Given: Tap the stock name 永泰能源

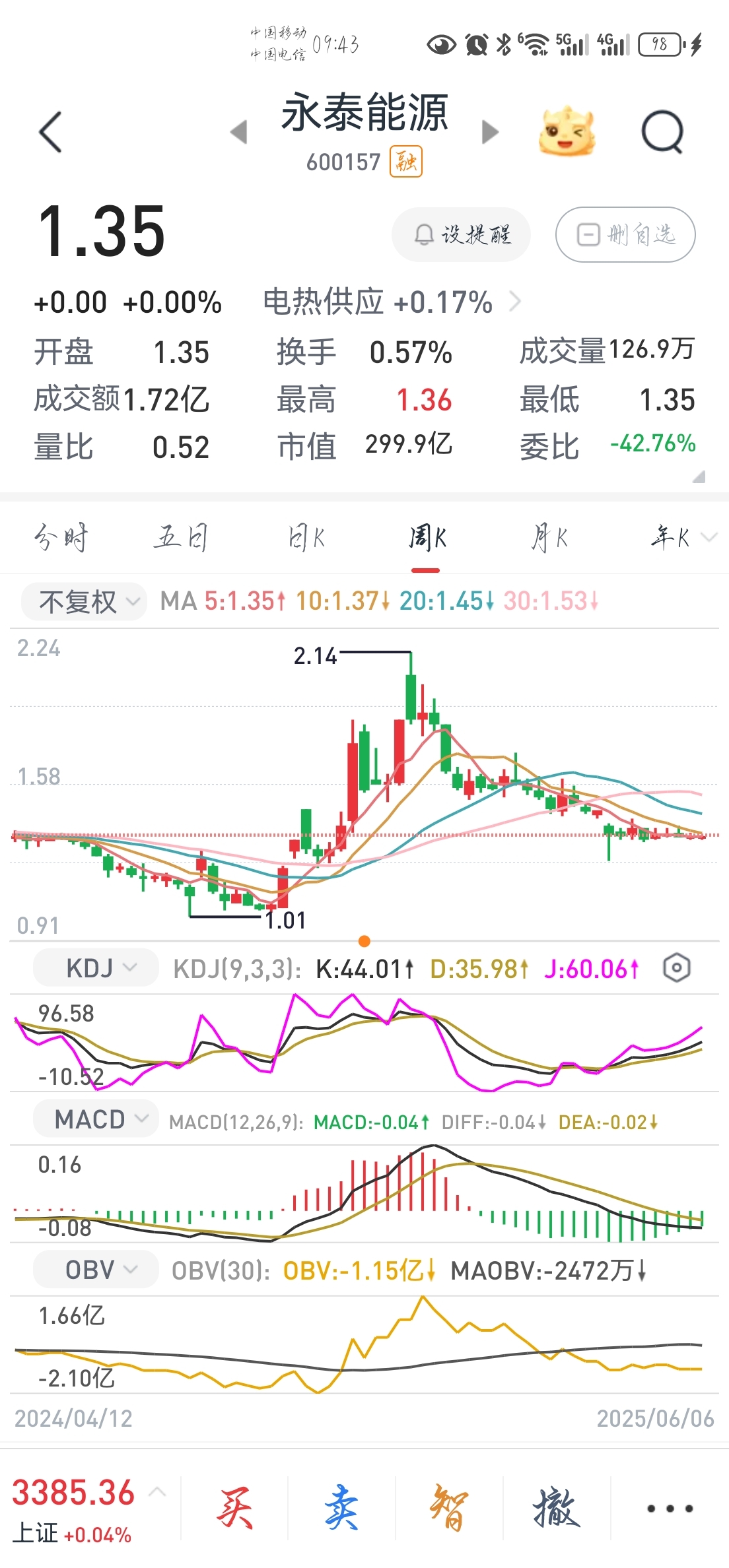Looking at the screenshot, I should (x=364, y=112).
